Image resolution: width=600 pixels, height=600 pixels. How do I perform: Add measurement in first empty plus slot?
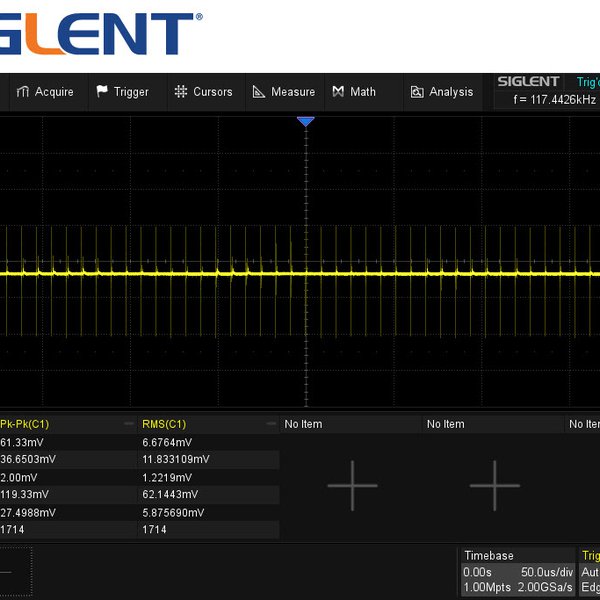tap(352, 486)
